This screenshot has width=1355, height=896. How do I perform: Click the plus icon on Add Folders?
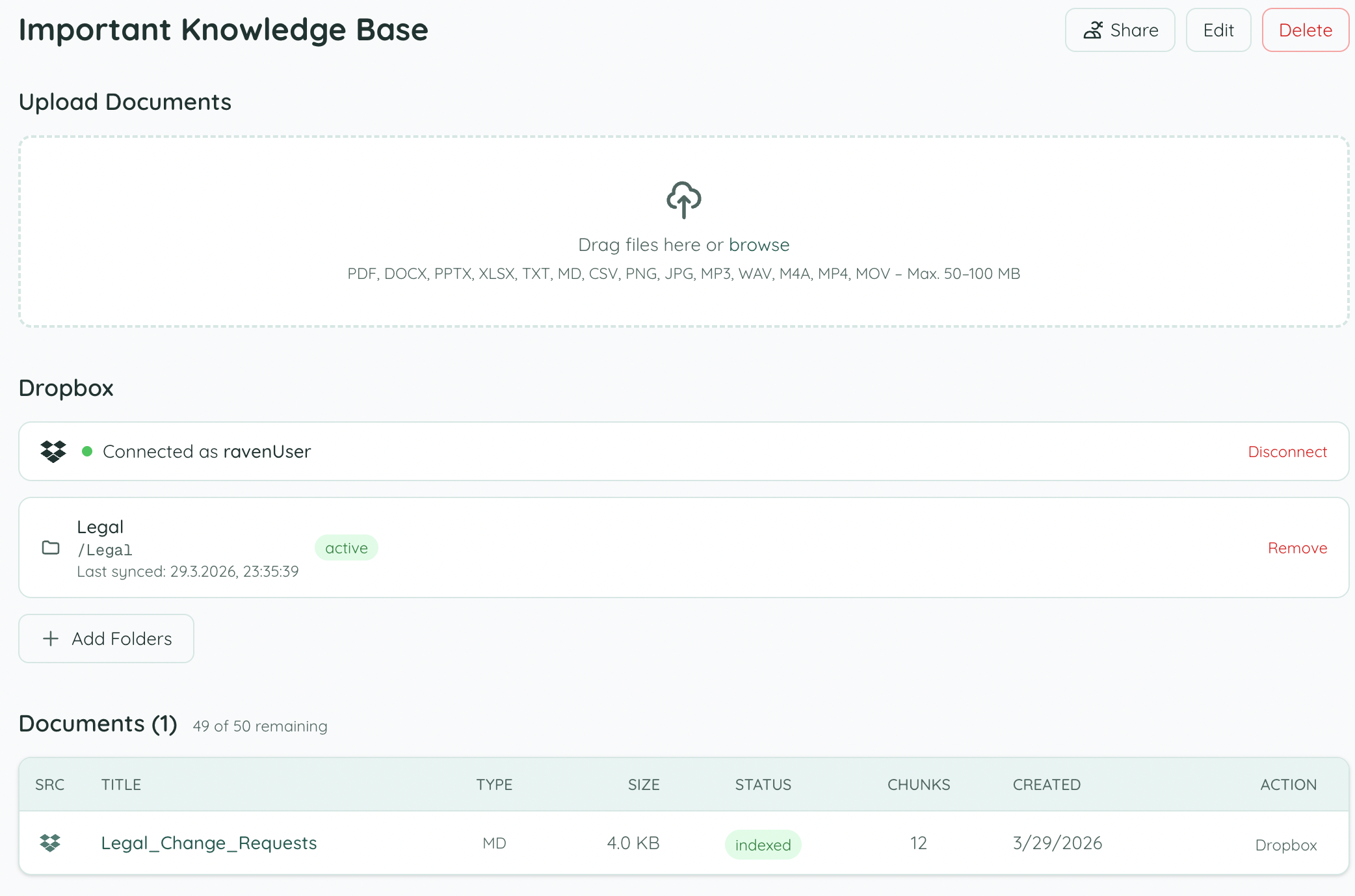pos(51,639)
